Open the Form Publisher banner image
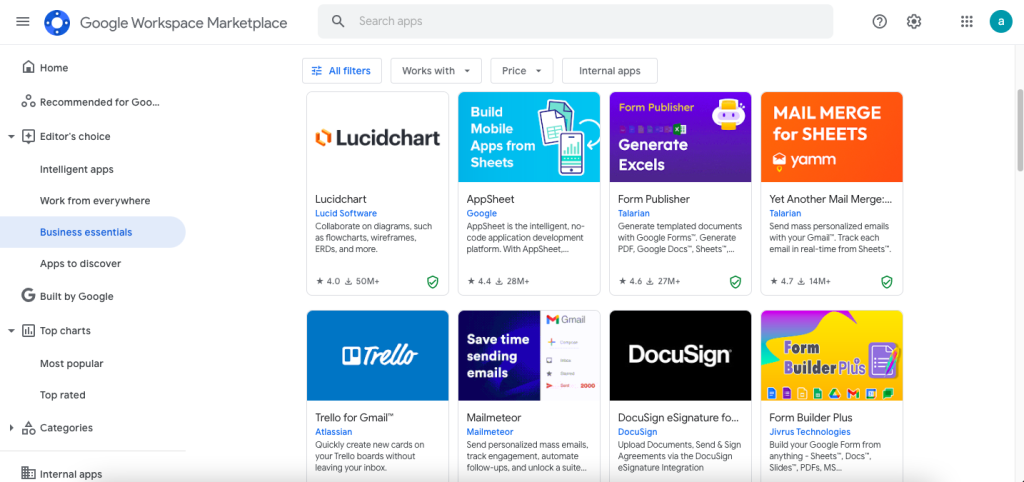The height and width of the screenshot is (482, 1024). tap(680, 137)
